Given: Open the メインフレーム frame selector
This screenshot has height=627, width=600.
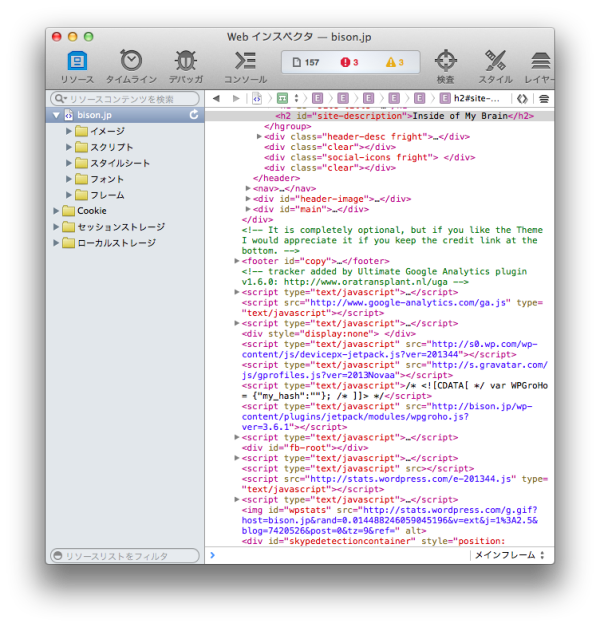Looking at the screenshot, I should (x=510, y=555).
